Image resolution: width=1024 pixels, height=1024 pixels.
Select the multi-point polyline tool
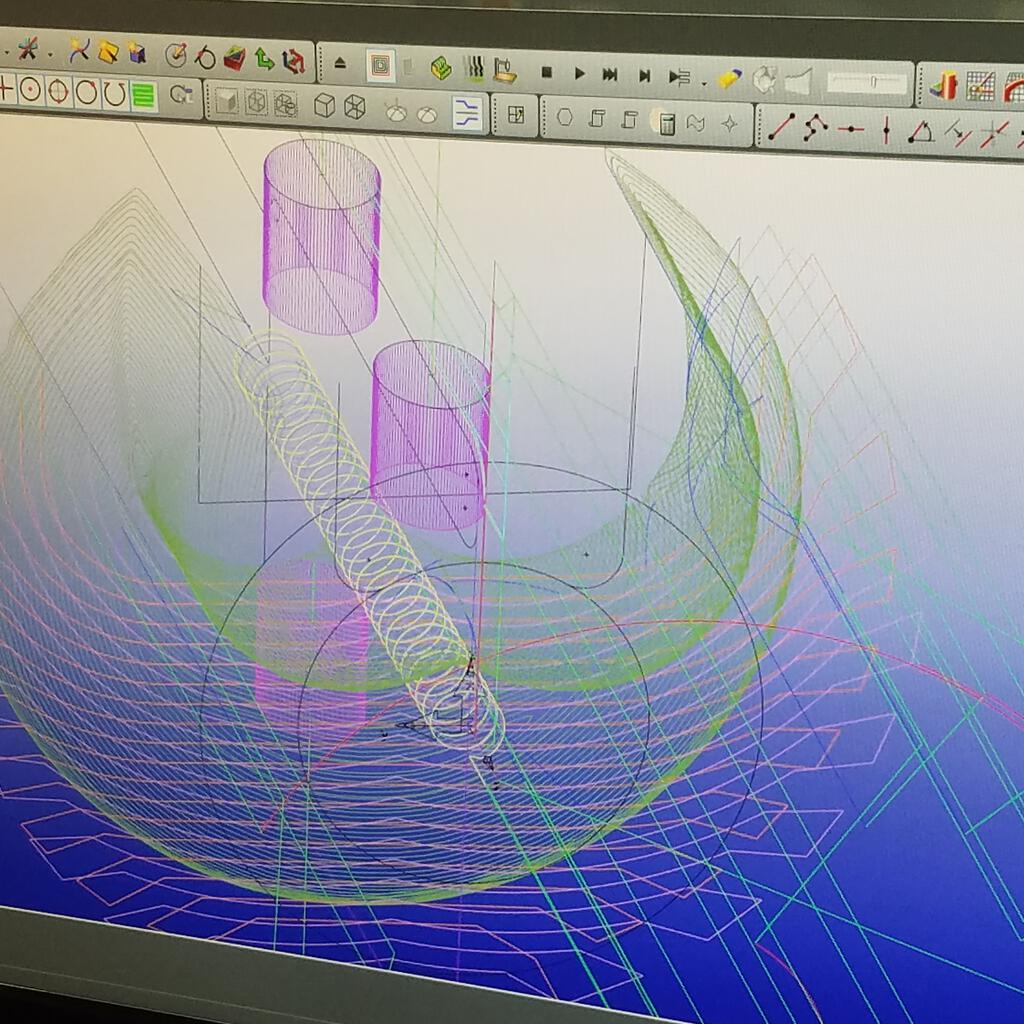pos(814,127)
